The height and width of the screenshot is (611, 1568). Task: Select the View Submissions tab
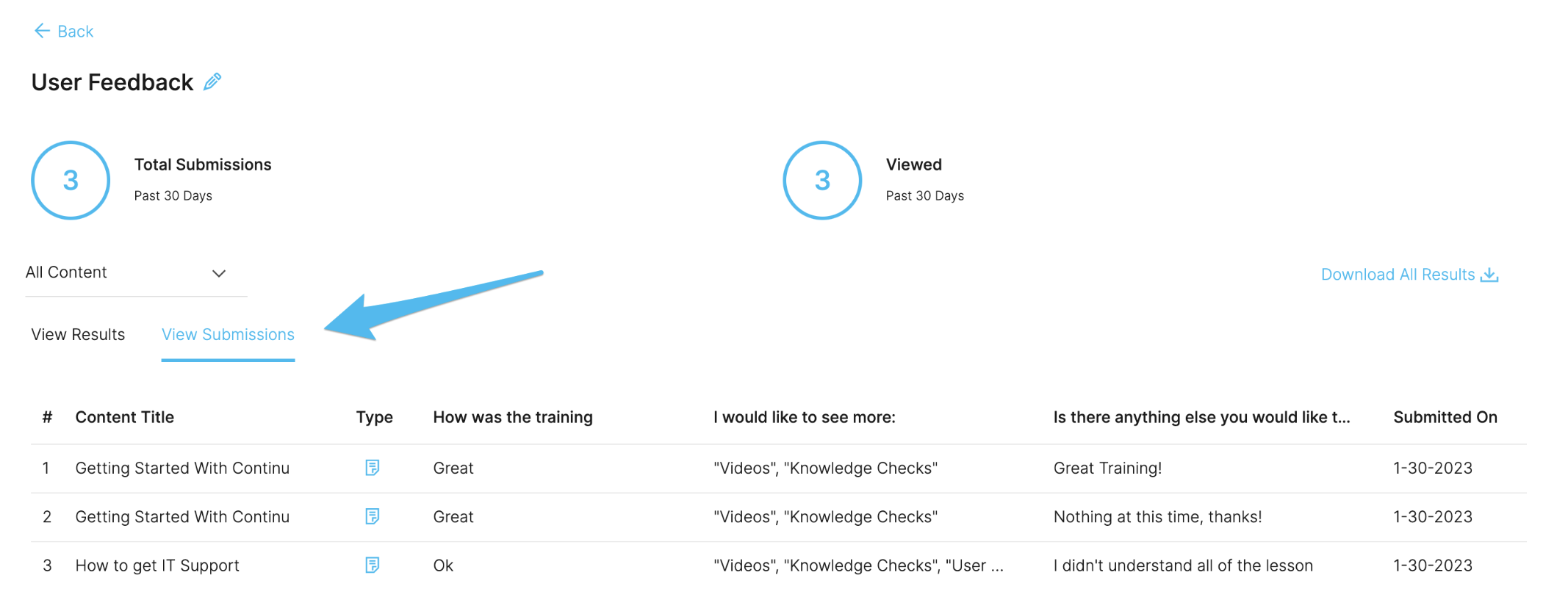(228, 335)
